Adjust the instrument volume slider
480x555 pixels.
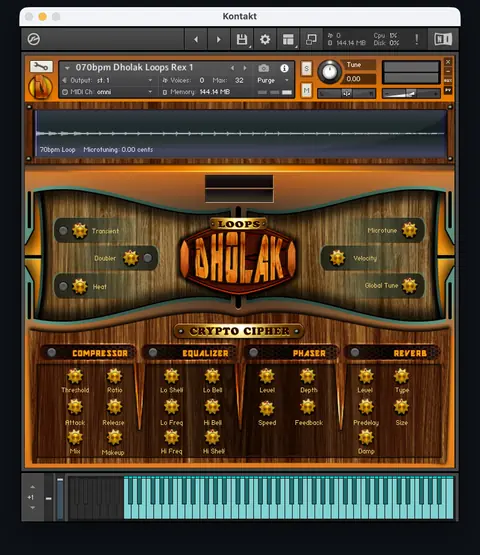(411, 93)
